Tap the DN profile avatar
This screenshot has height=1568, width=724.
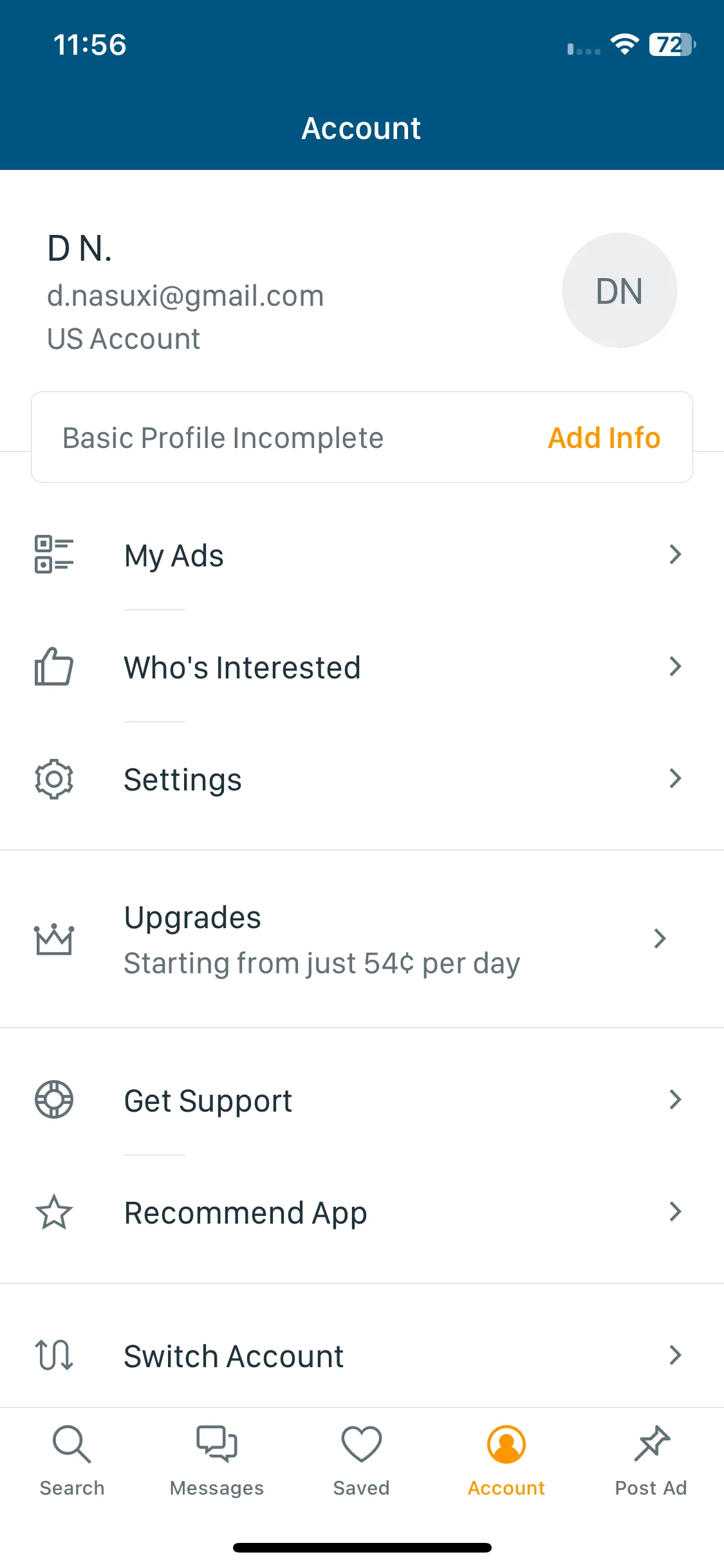coord(620,290)
